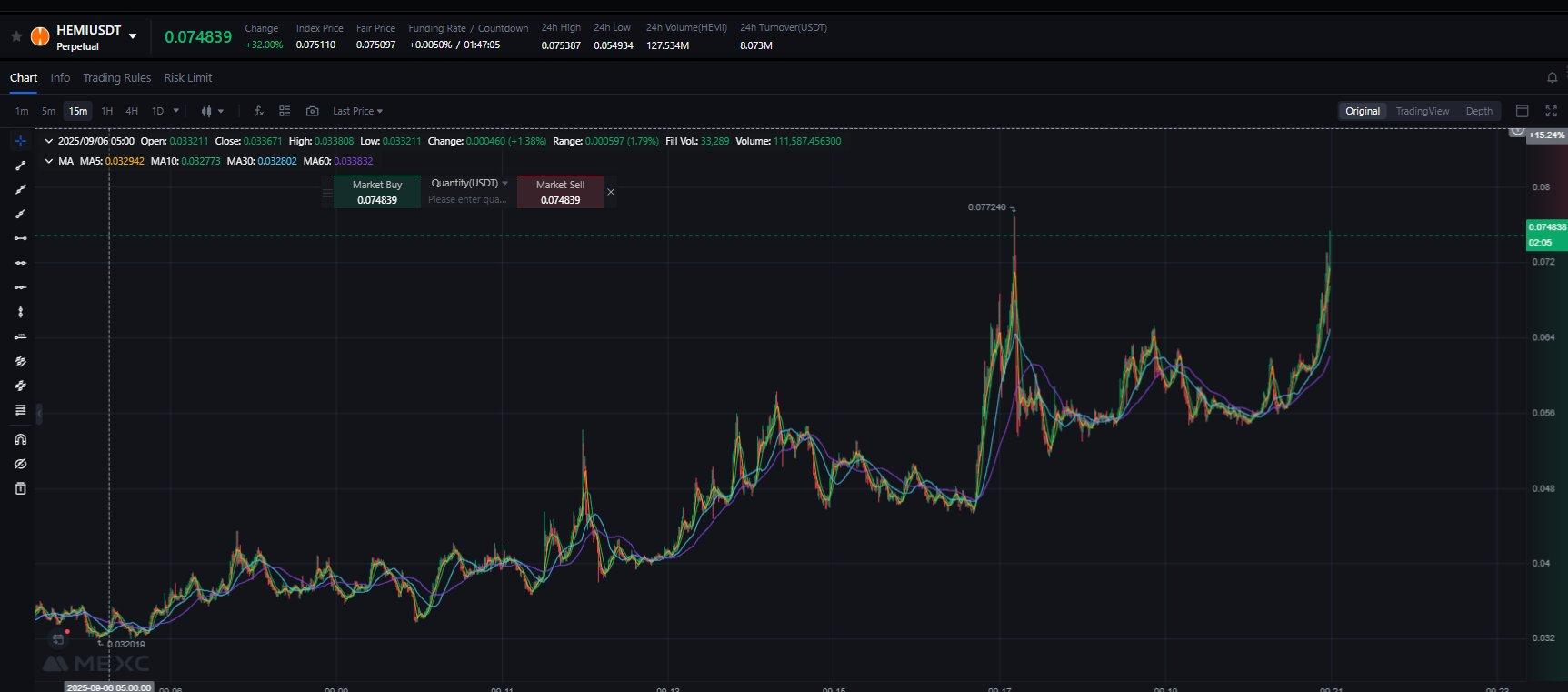This screenshot has width=1568, height=692.
Task: Collapse the MA indicator legend
Action: (x=48, y=161)
